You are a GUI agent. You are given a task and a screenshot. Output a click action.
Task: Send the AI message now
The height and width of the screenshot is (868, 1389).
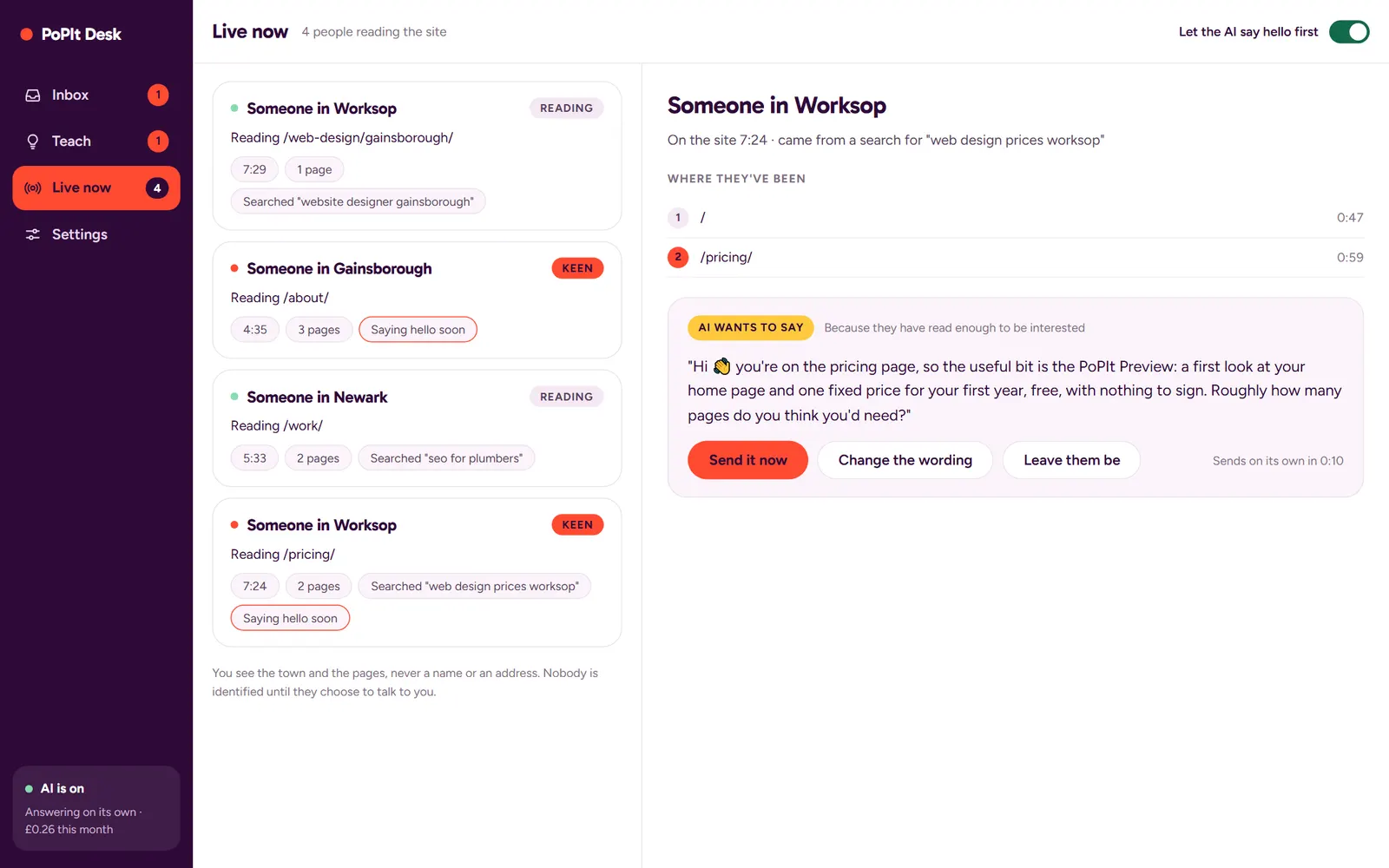coord(747,460)
